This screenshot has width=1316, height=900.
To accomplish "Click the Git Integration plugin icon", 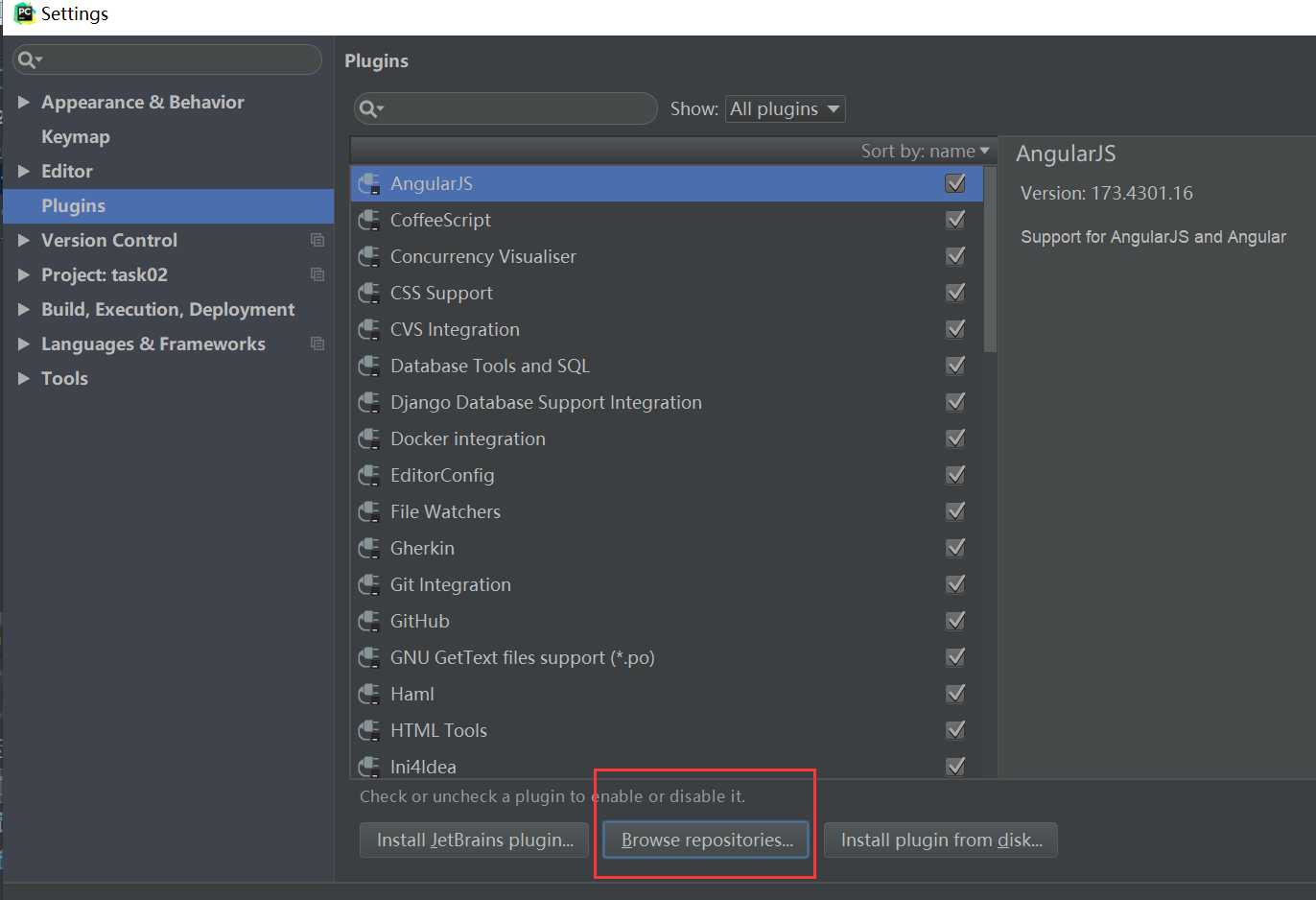I will tap(369, 585).
